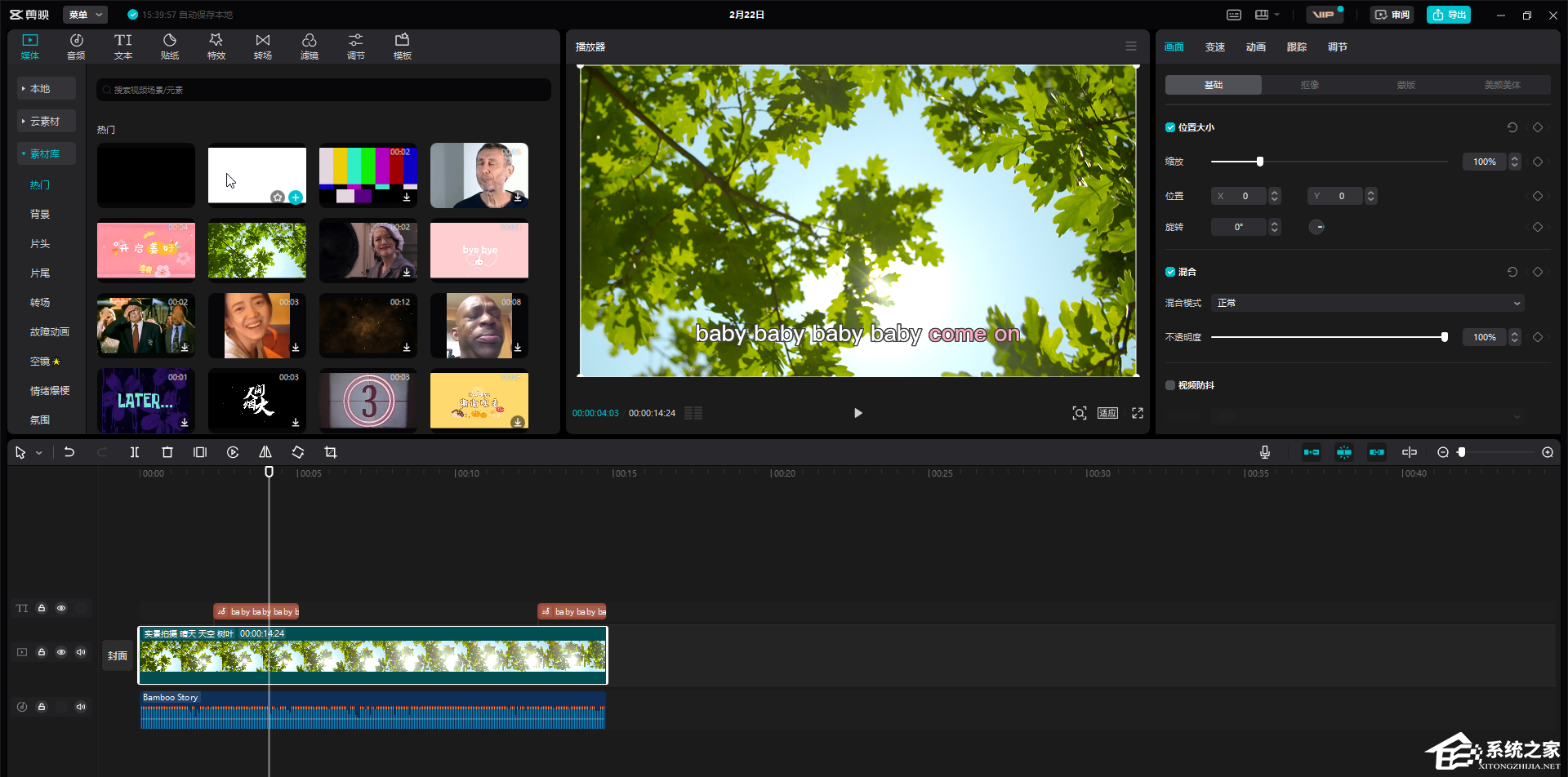The width and height of the screenshot is (1568, 777).
Task: Expand the 云素材 section in sidebar
Action: 45,121
